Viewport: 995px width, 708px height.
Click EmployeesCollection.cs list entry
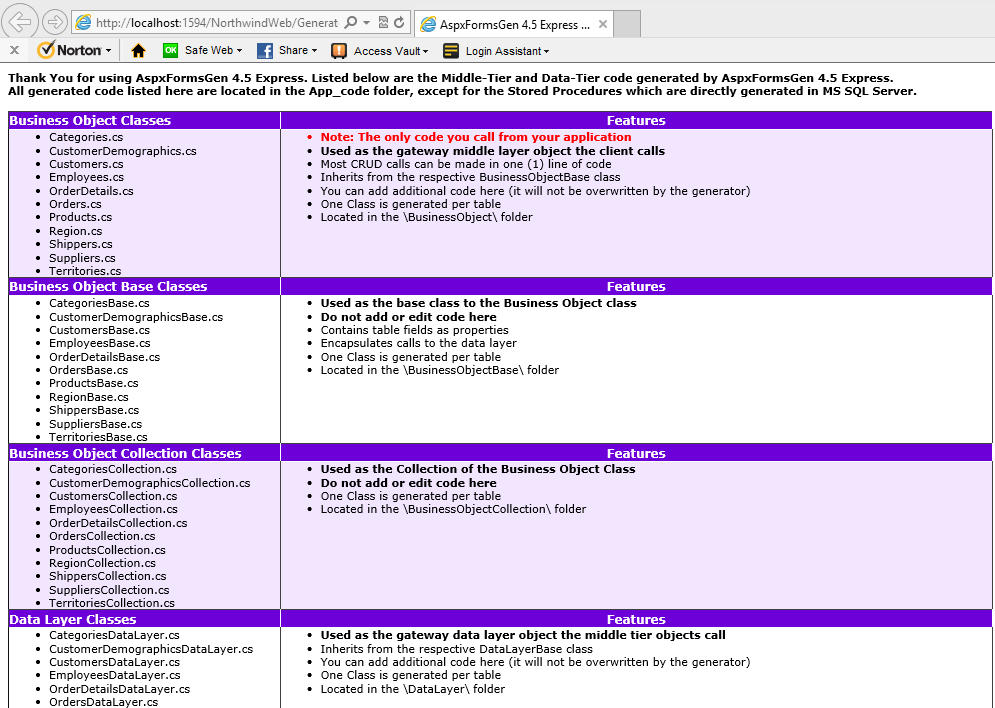tap(114, 509)
